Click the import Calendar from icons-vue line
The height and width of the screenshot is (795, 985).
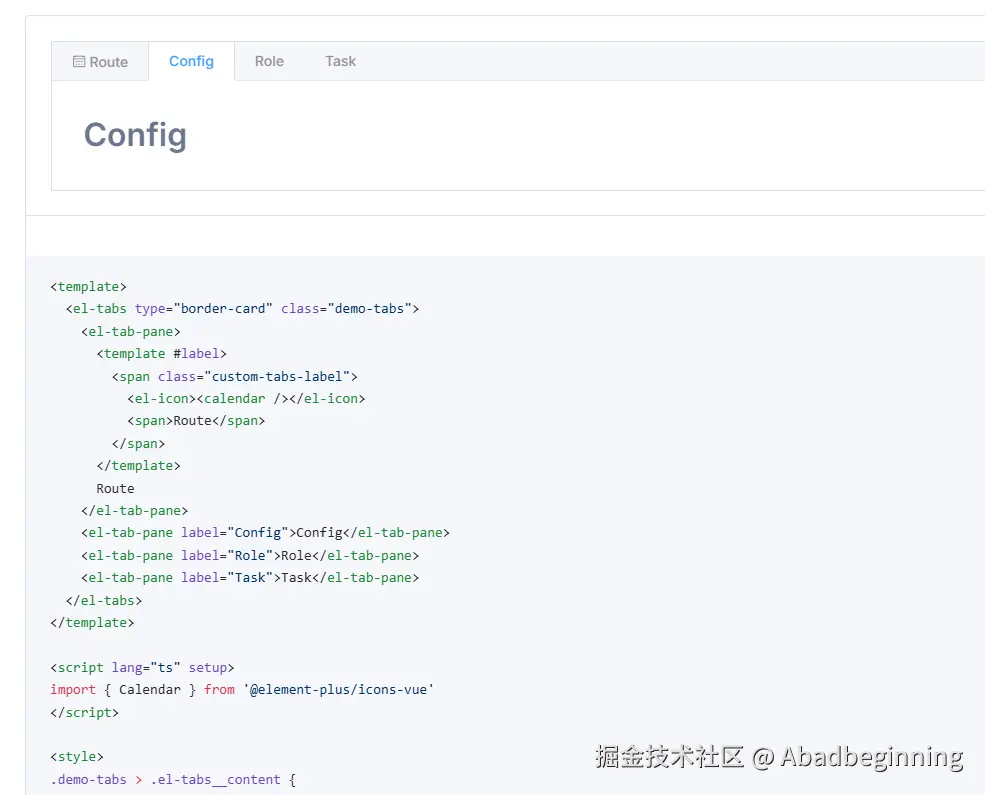tap(242, 690)
